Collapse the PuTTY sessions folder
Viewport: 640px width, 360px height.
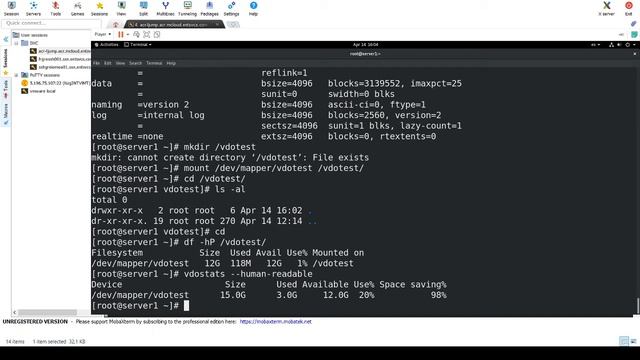[16, 75]
